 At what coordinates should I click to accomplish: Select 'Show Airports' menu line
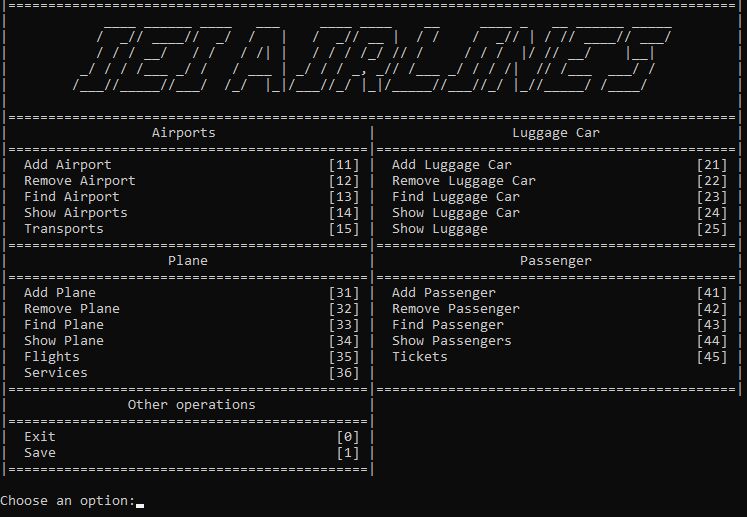pyautogui.click(x=76, y=213)
